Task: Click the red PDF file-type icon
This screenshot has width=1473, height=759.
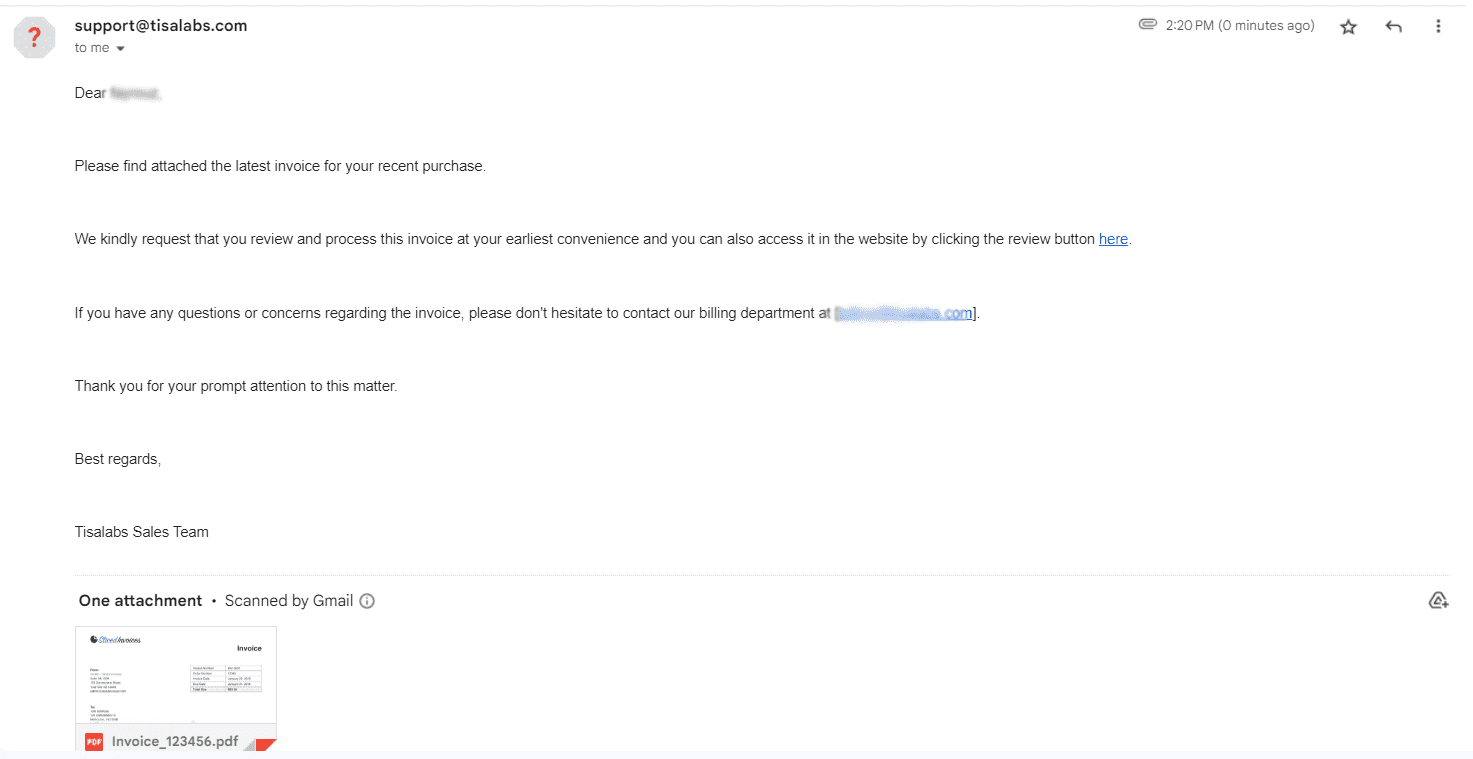Action: coord(94,742)
